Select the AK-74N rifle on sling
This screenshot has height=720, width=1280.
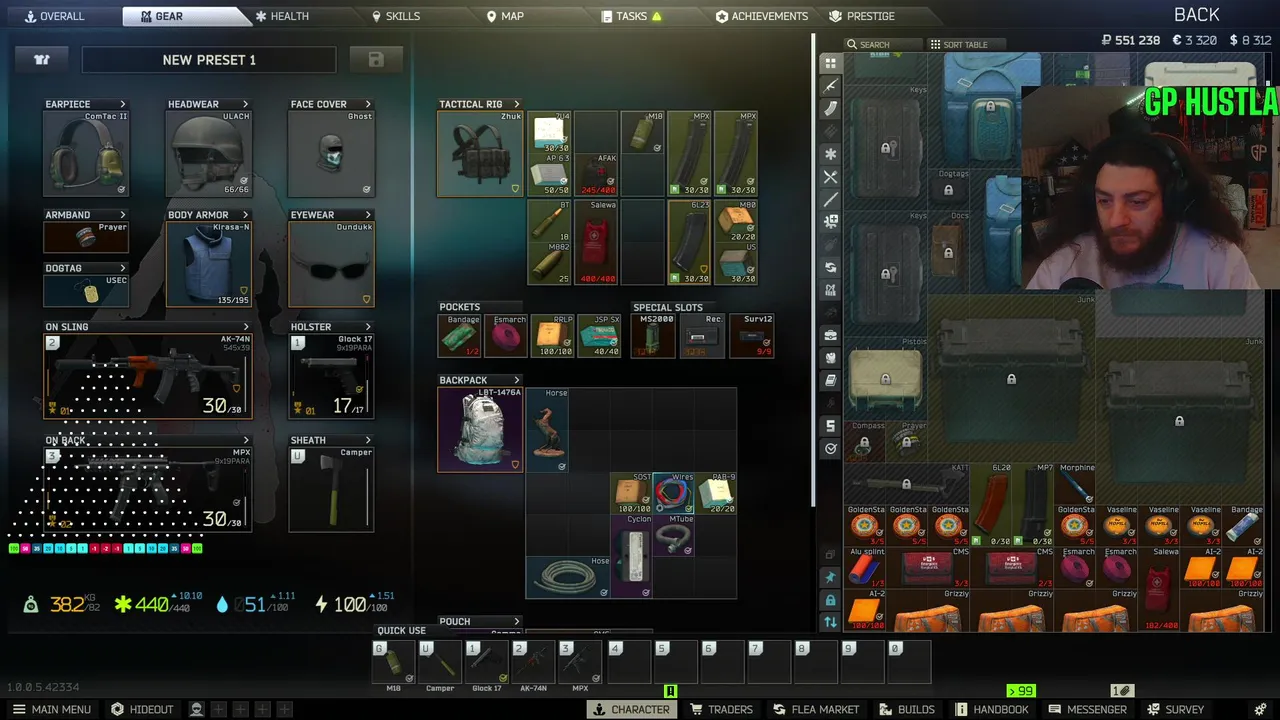(147, 377)
